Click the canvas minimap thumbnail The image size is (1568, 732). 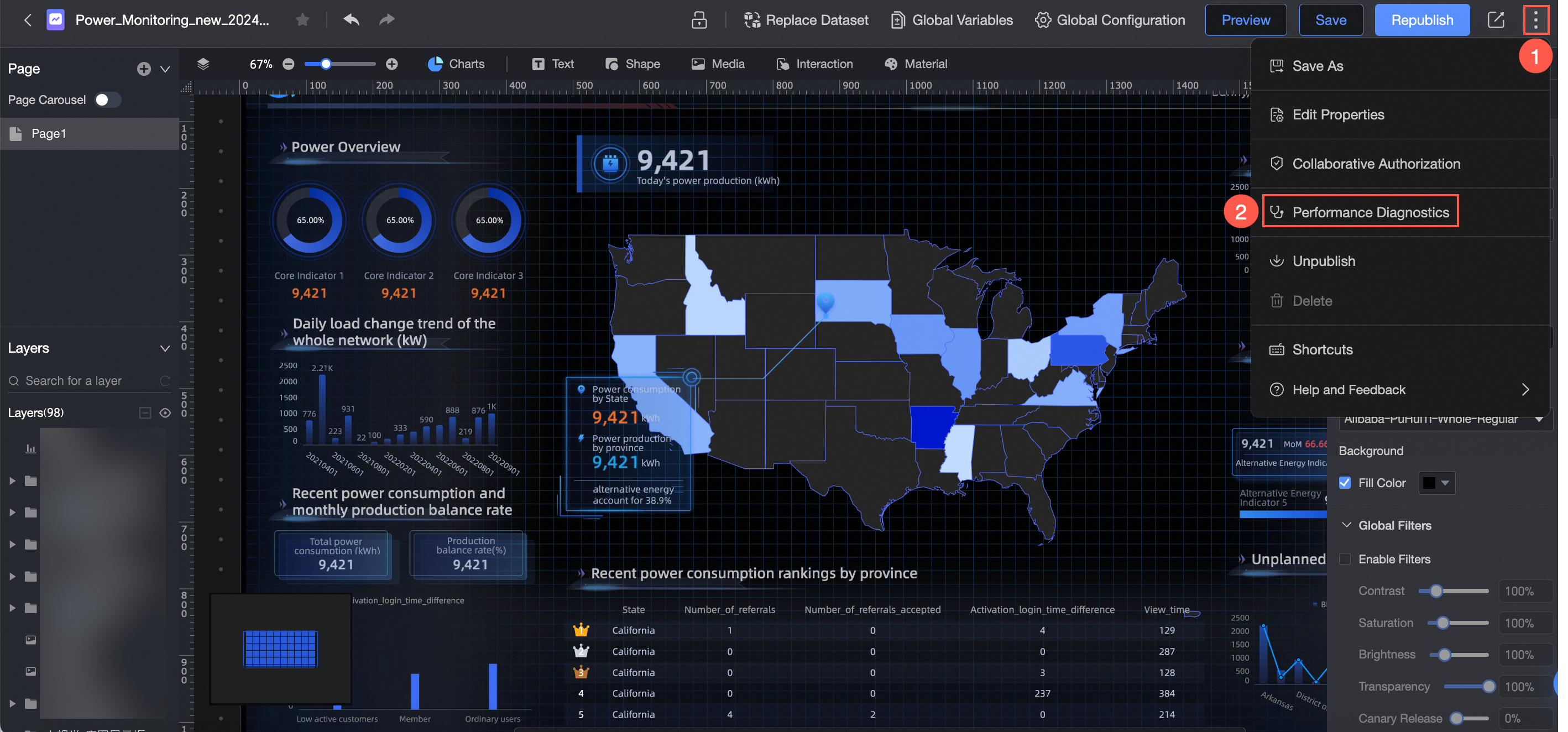(281, 649)
